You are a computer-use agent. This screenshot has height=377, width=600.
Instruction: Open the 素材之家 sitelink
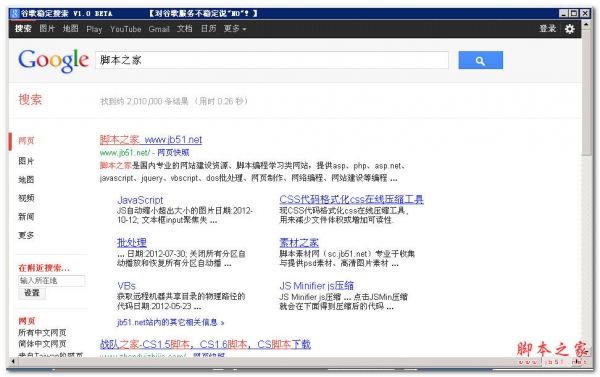pyautogui.click(x=299, y=242)
